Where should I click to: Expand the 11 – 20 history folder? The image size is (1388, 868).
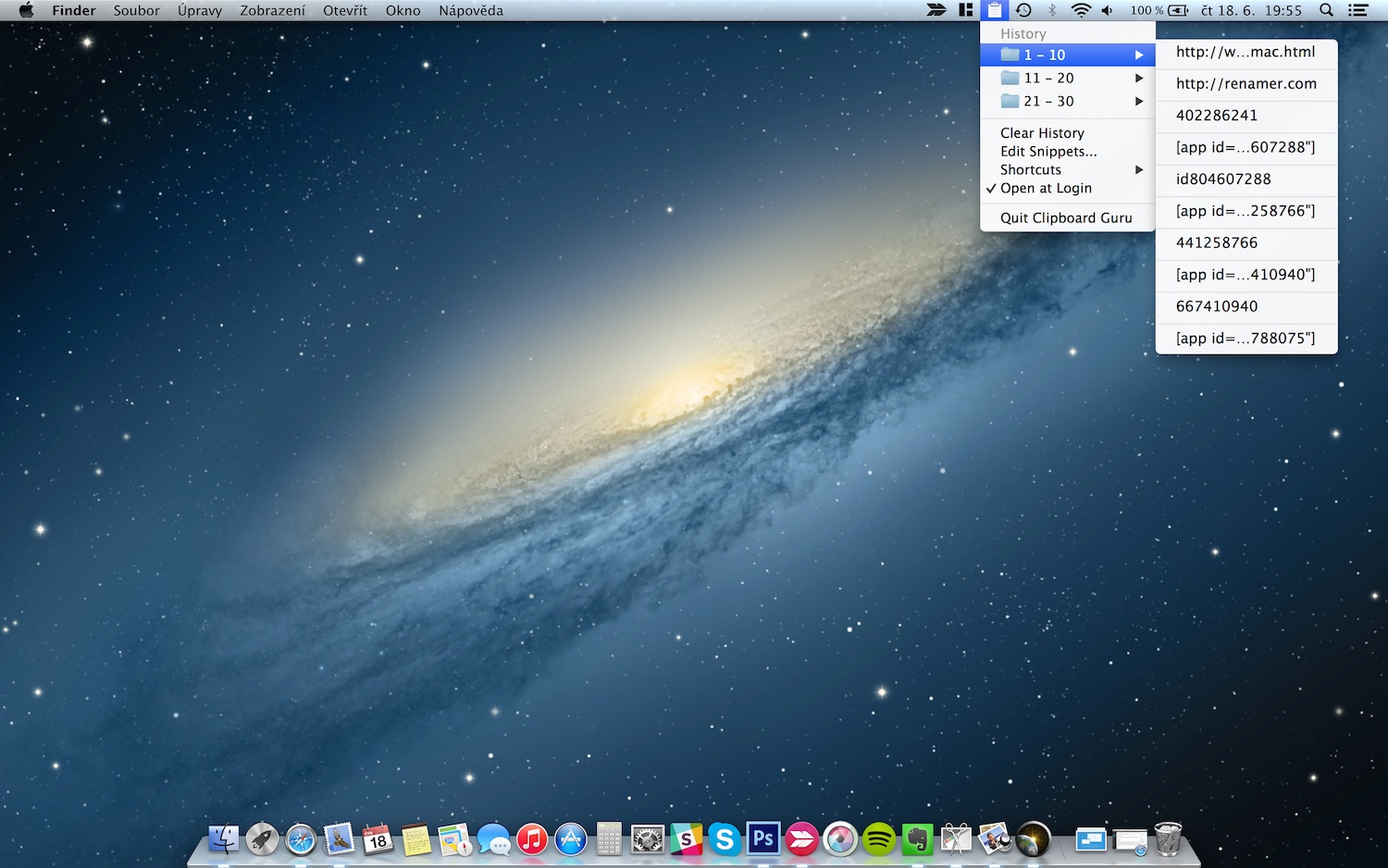(1048, 78)
